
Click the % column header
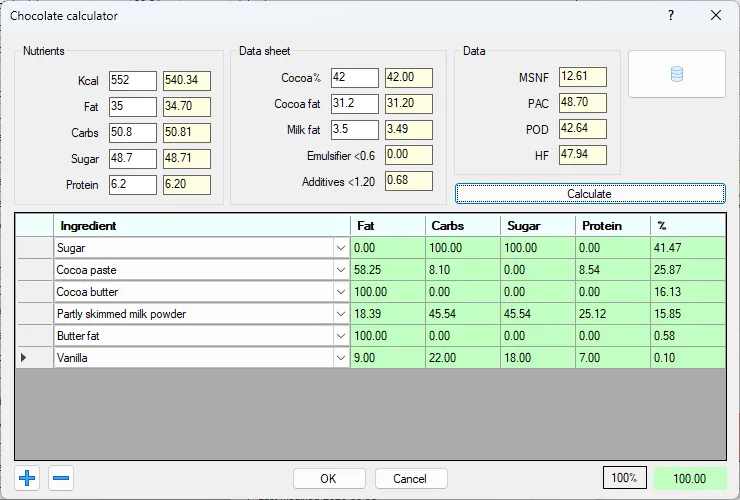coord(688,226)
